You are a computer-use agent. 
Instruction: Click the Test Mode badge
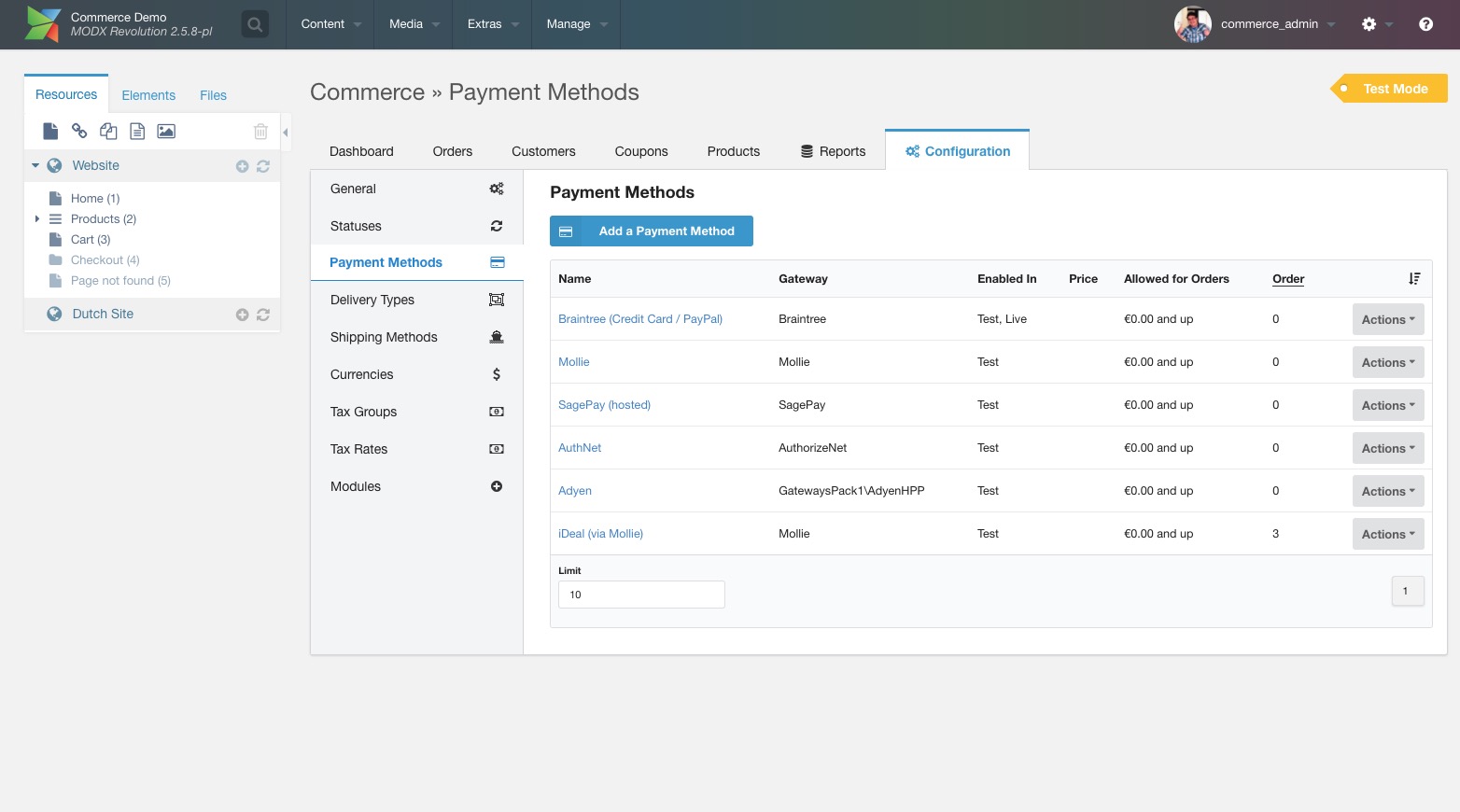pyautogui.click(x=1389, y=89)
